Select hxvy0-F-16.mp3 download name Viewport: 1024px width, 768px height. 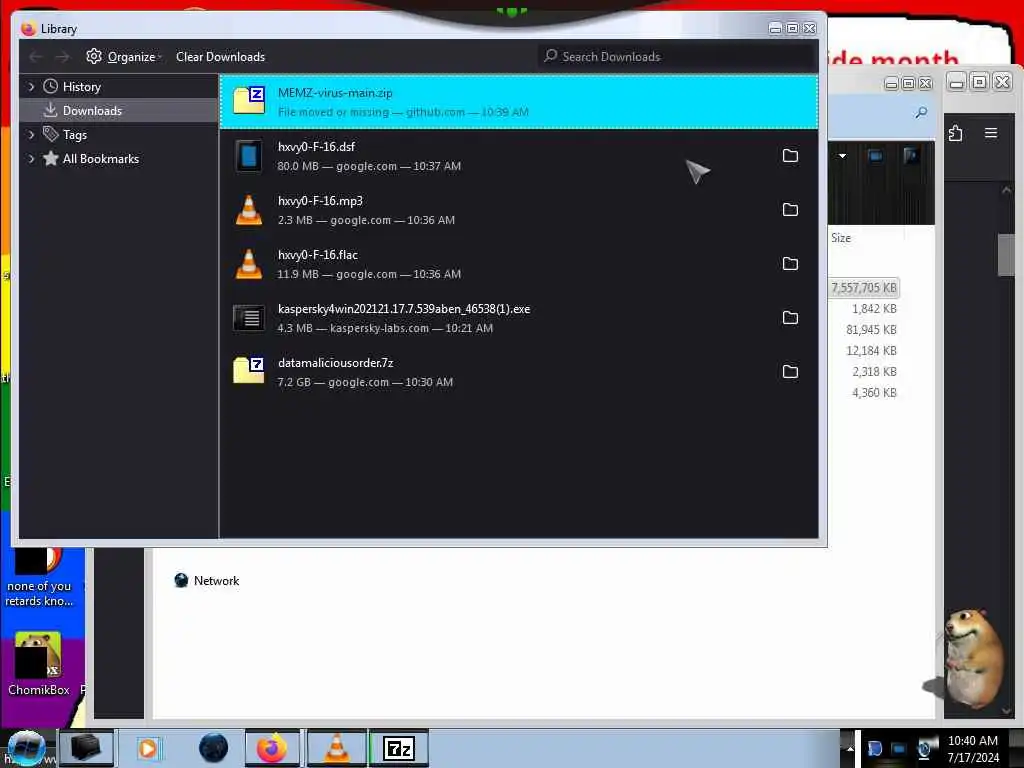(x=320, y=201)
